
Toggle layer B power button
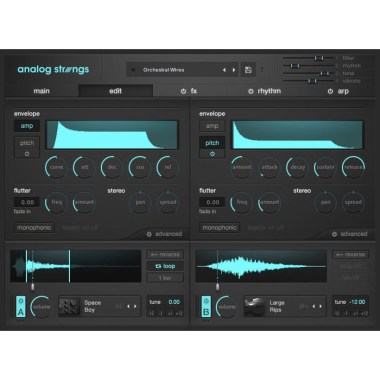(206, 301)
